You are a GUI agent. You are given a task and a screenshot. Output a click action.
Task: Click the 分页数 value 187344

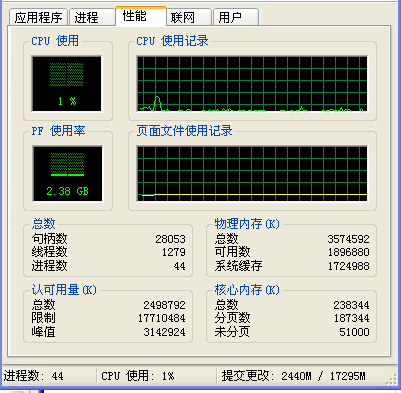pyautogui.click(x=351, y=318)
